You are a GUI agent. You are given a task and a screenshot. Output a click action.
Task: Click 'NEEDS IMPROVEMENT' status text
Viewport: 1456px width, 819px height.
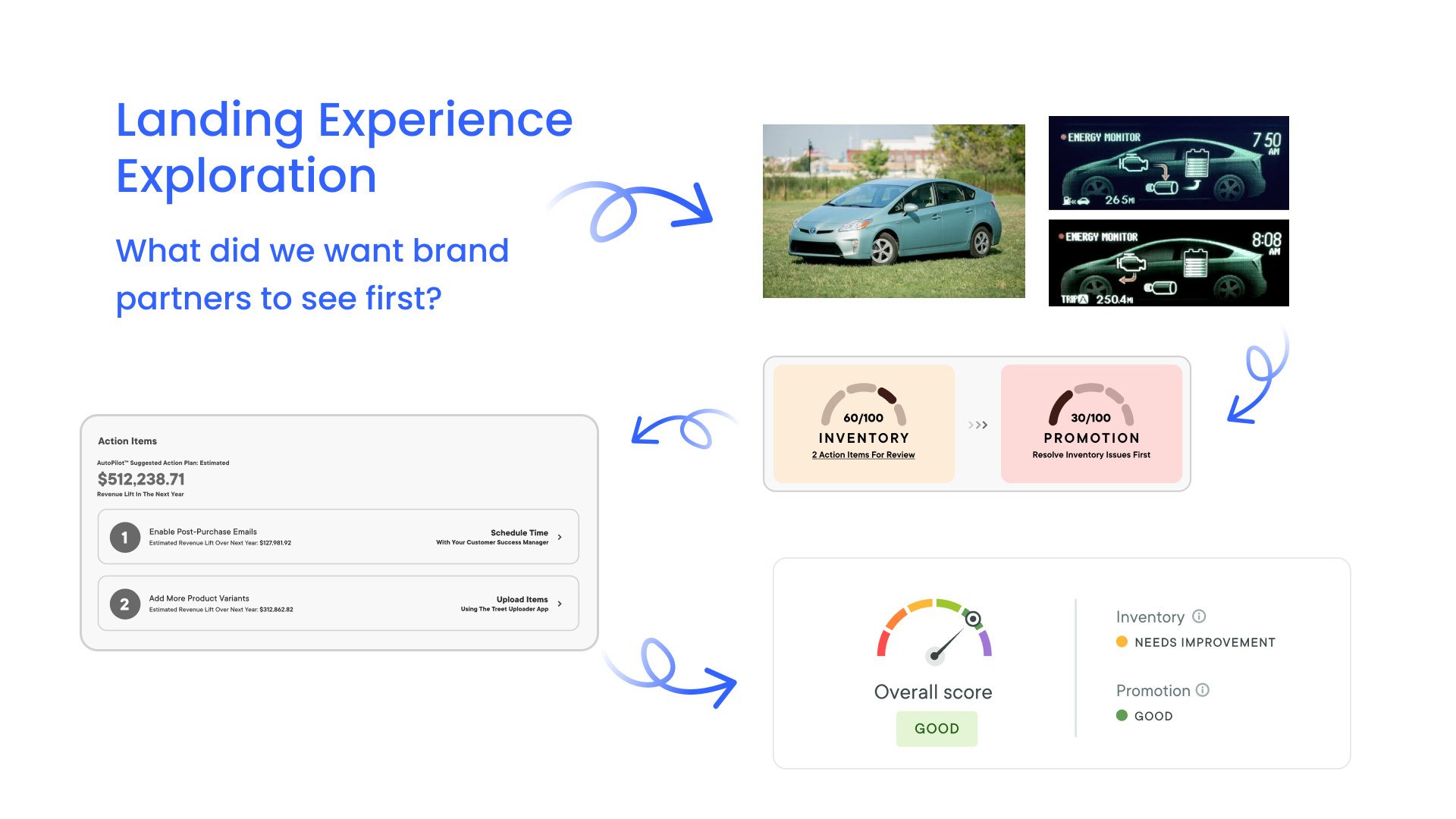pos(1205,642)
